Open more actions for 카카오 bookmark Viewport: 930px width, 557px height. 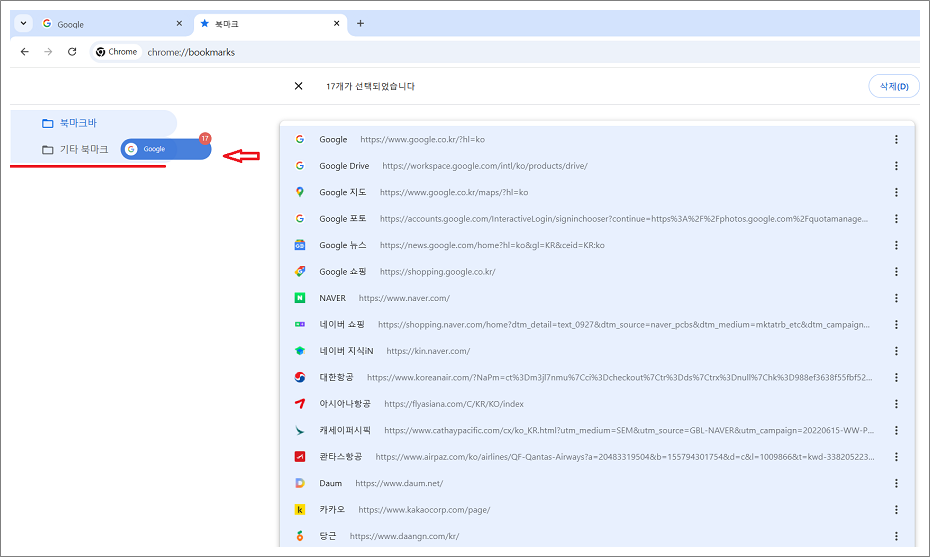pyautogui.click(x=896, y=510)
